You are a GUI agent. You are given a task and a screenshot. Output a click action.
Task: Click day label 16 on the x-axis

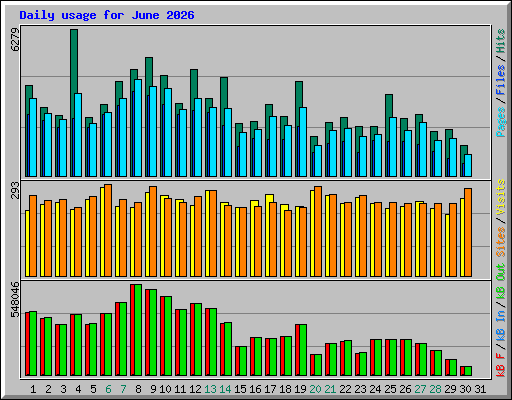point(255,389)
